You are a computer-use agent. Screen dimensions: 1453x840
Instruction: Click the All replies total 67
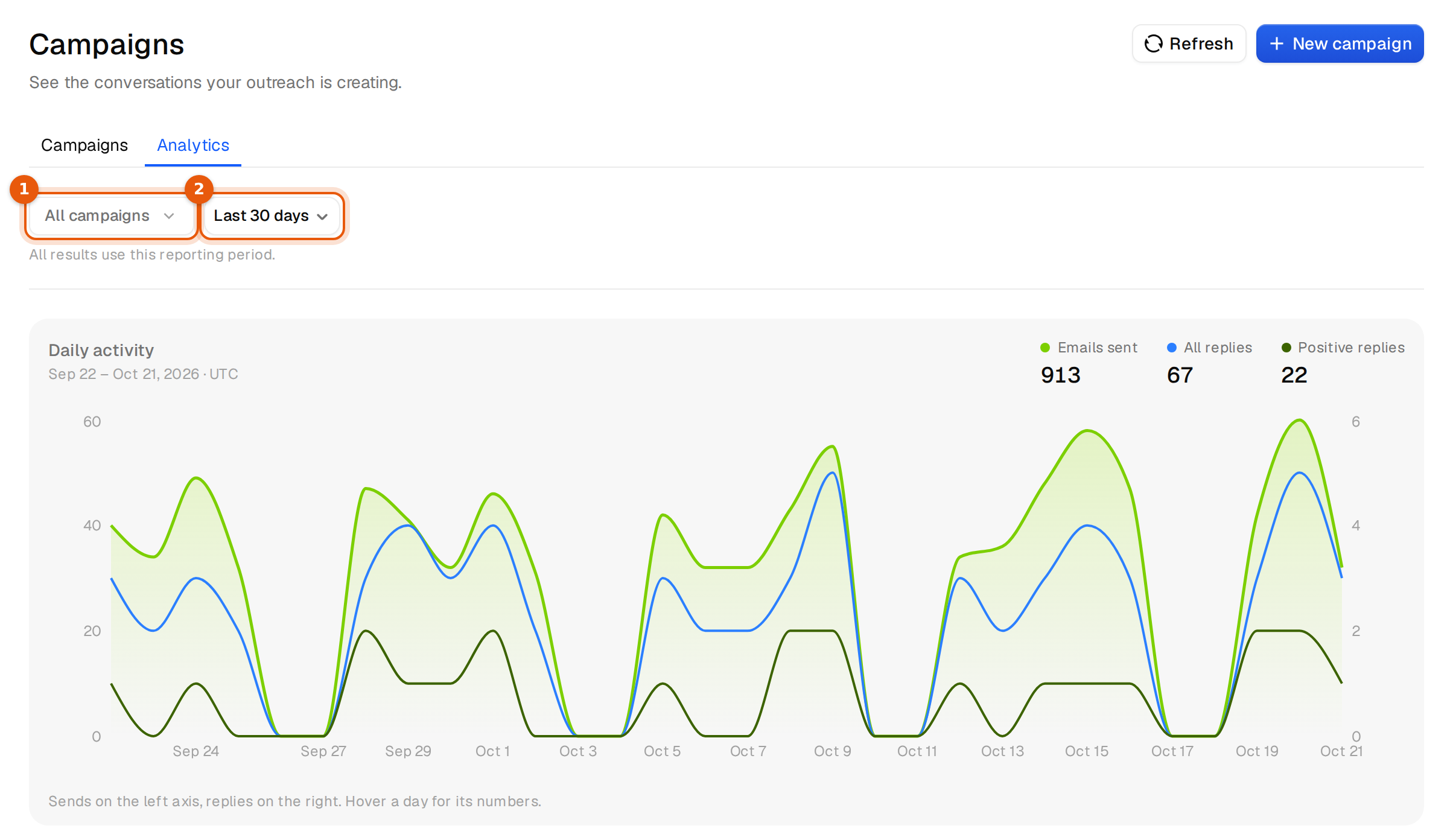pyautogui.click(x=1180, y=375)
